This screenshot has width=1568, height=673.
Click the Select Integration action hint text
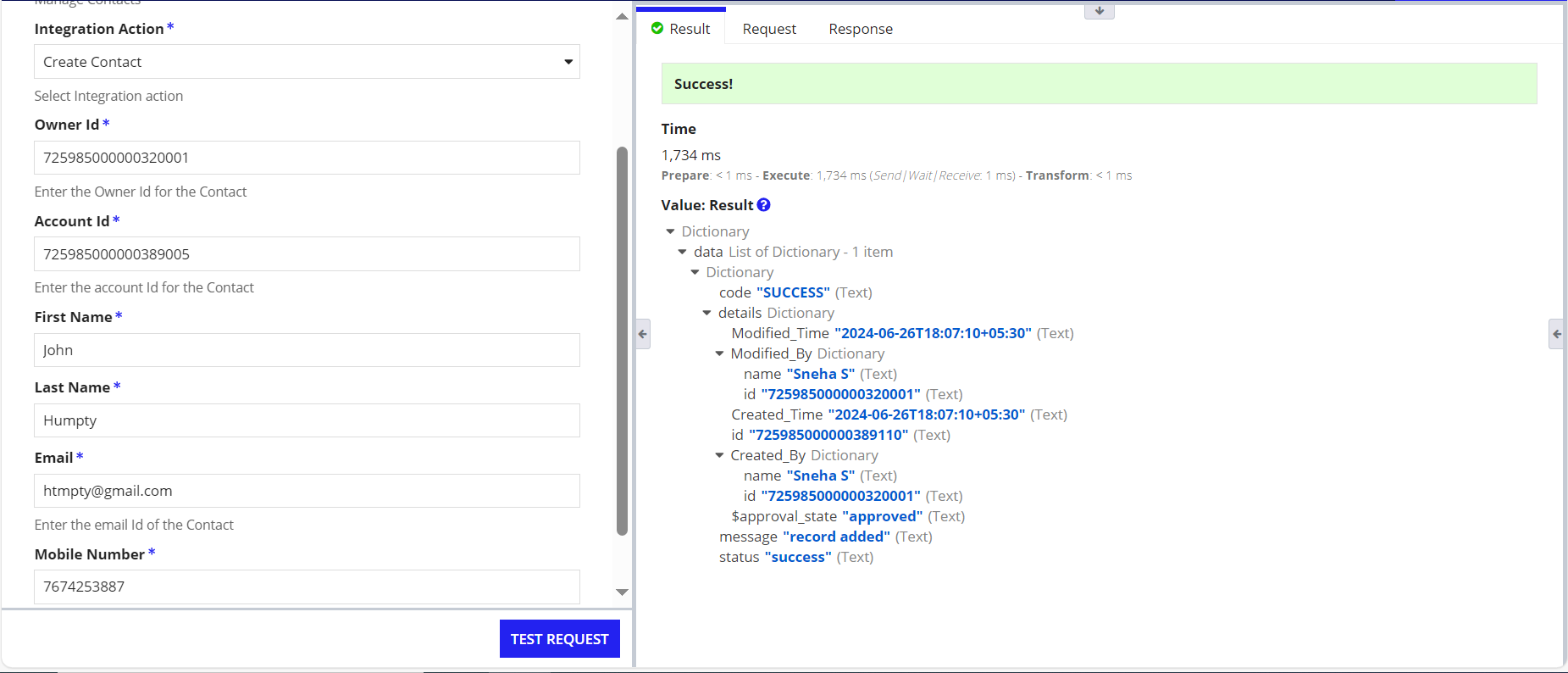tap(108, 96)
